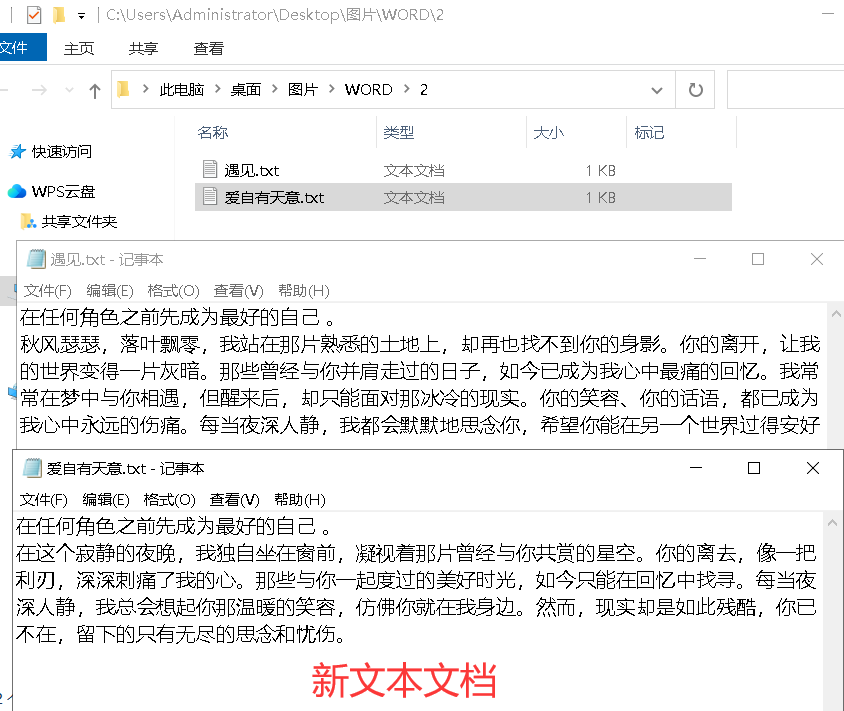Image resolution: width=844 pixels, height=711 pixels.
Task: Maximize the 遇见.txt Notepad window
Action: [x=758, y=259]
